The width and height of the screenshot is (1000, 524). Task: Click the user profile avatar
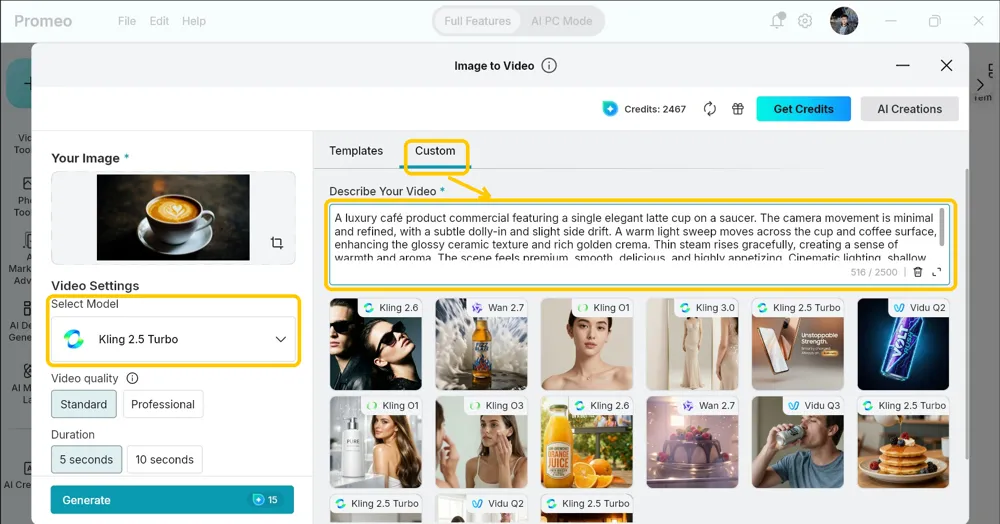(844, 21)
